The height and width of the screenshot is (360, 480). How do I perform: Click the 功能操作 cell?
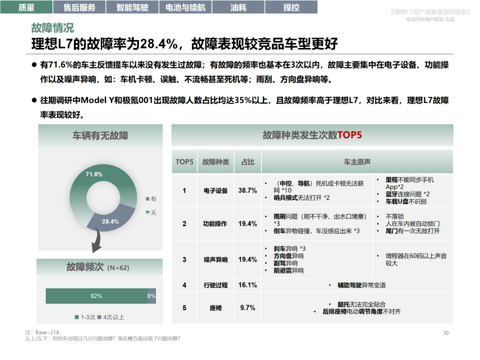point(216,224)
